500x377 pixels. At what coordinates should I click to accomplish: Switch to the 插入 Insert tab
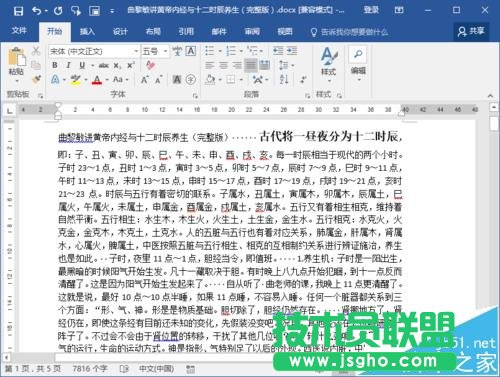click(x=87, y=32)
